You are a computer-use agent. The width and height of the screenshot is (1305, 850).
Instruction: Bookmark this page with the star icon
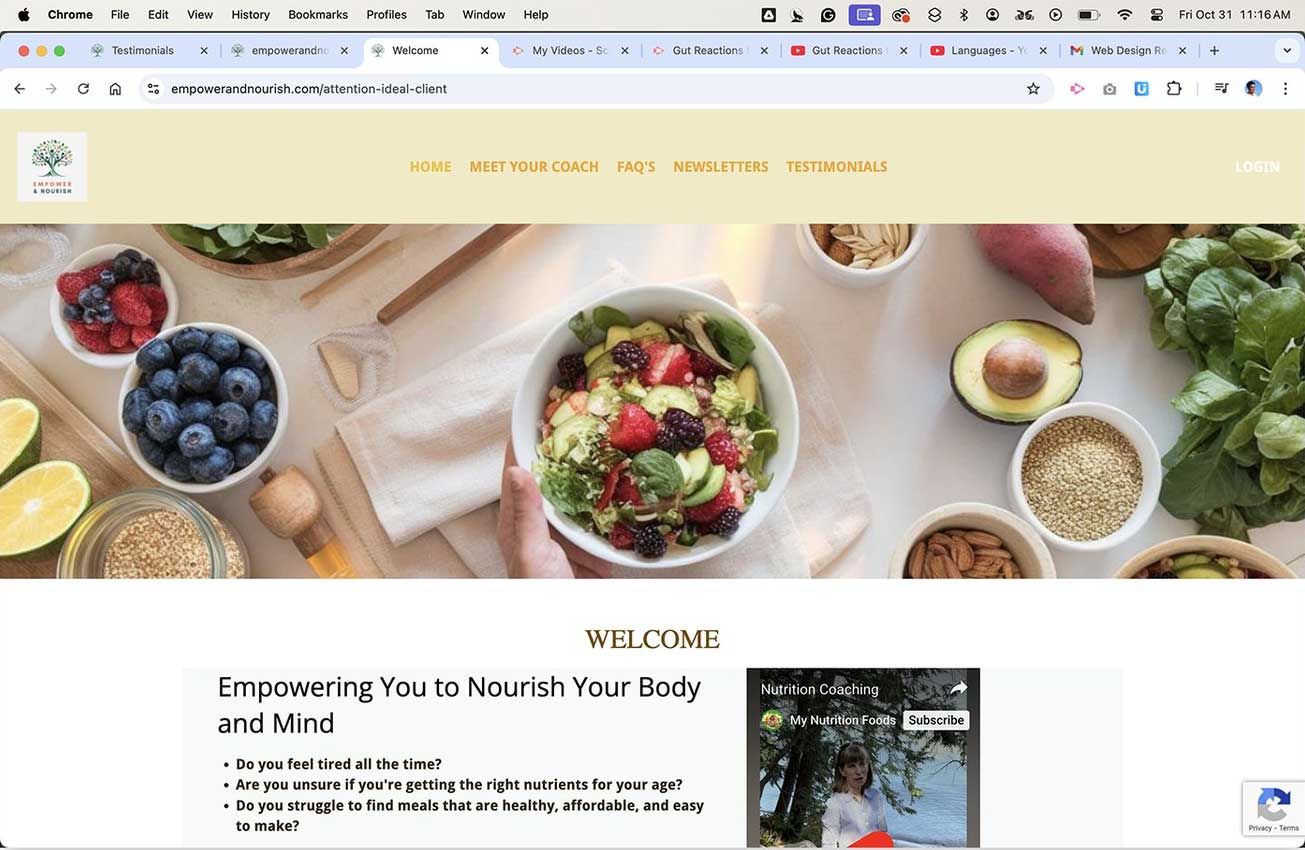(x=1033, y=89)
